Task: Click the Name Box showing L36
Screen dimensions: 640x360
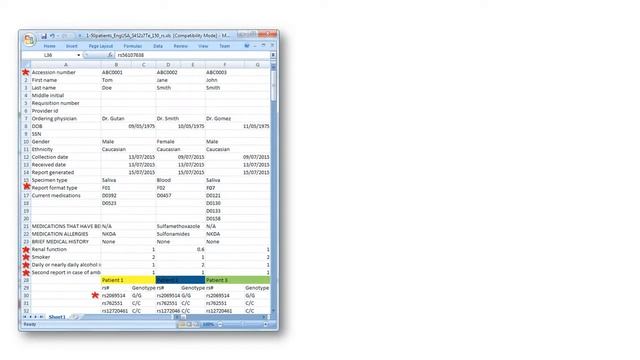Action: click(48, 55)
